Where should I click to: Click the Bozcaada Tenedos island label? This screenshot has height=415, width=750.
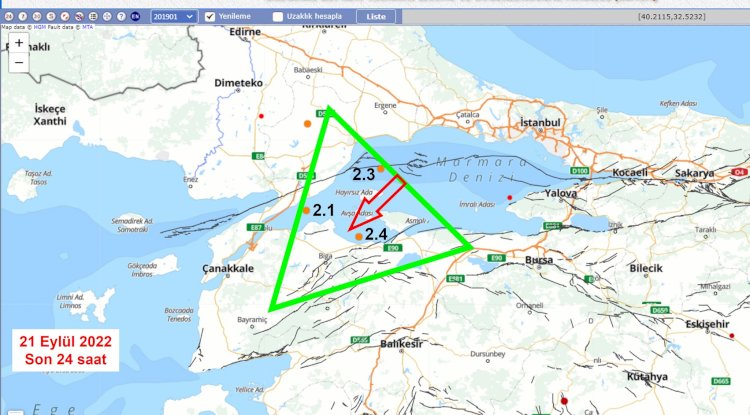179,315
